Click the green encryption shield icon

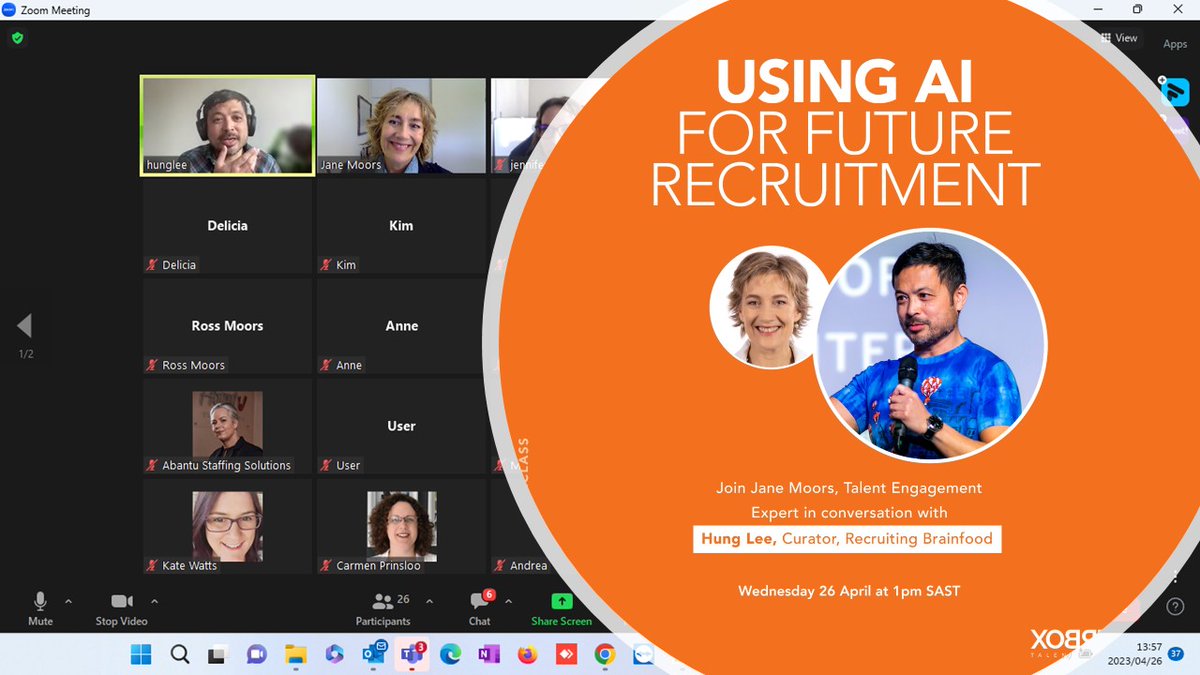[x=17, y=38]
